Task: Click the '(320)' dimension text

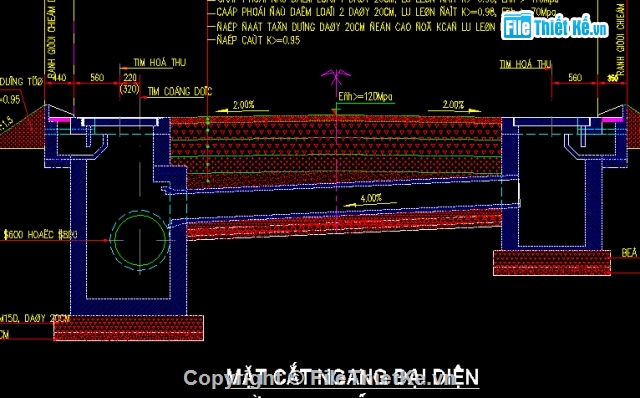Action: (130, 89)
